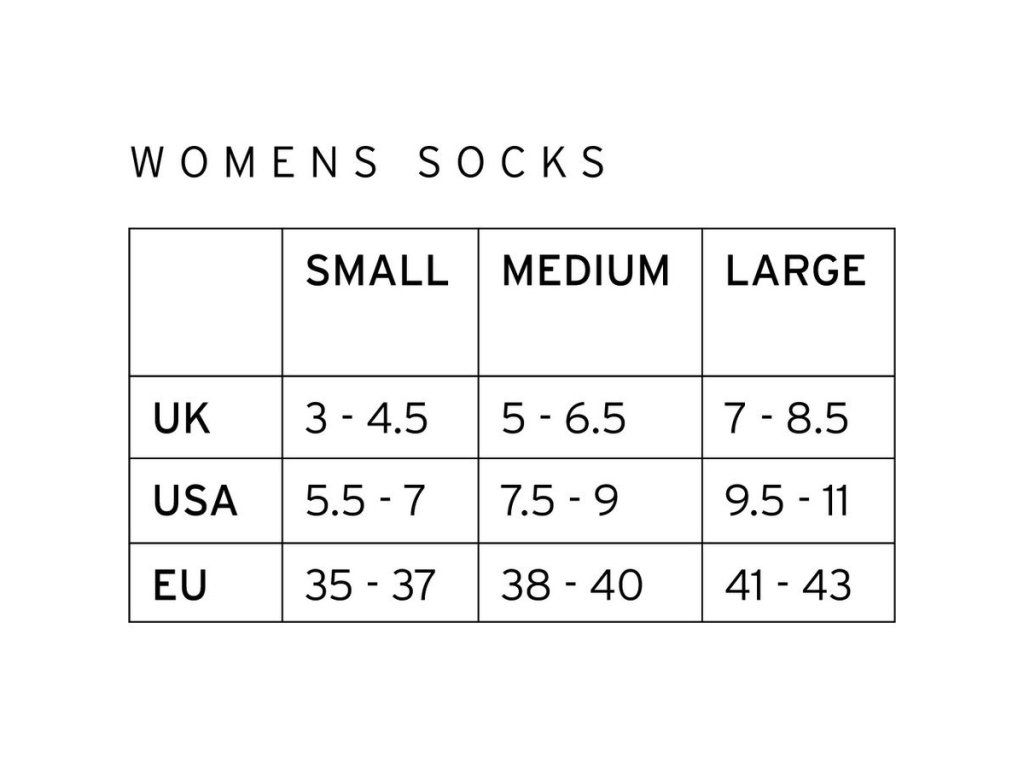
Task: Click the empty top-left table cell
Action: click(205, 302)
